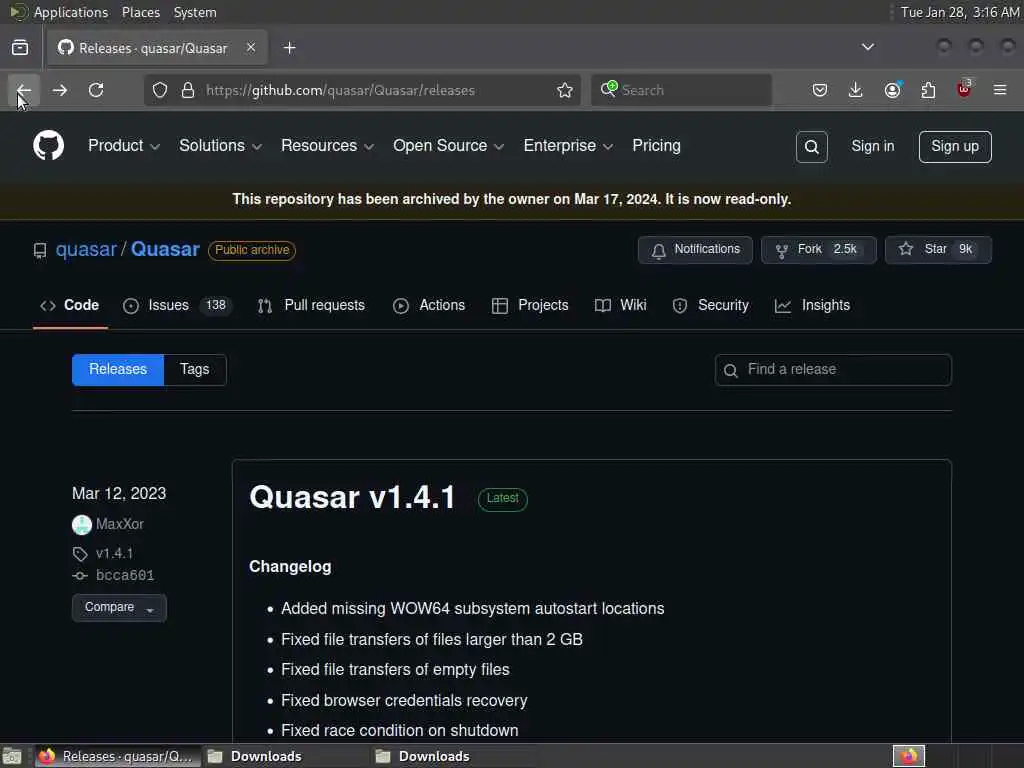Switch to the Issues tab
The height and width of the screenshot is (768, 1024).
point(177,305)
